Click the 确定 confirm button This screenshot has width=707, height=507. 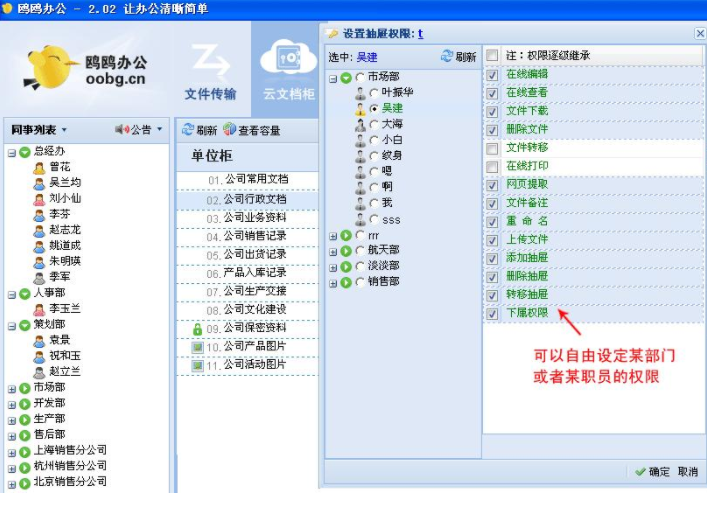pos(652,472)
